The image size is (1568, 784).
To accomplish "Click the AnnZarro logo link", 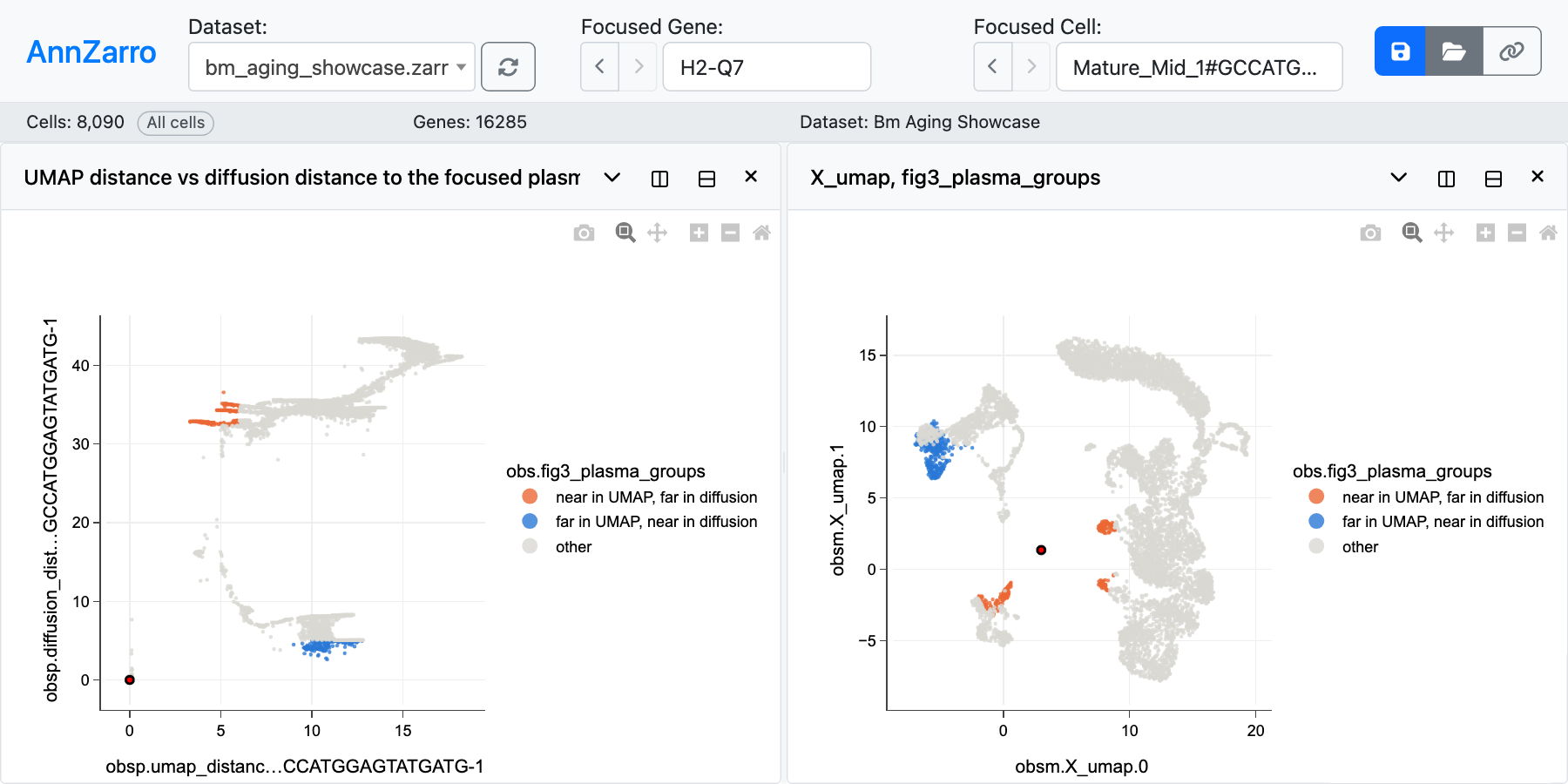I will coord(91,52).
